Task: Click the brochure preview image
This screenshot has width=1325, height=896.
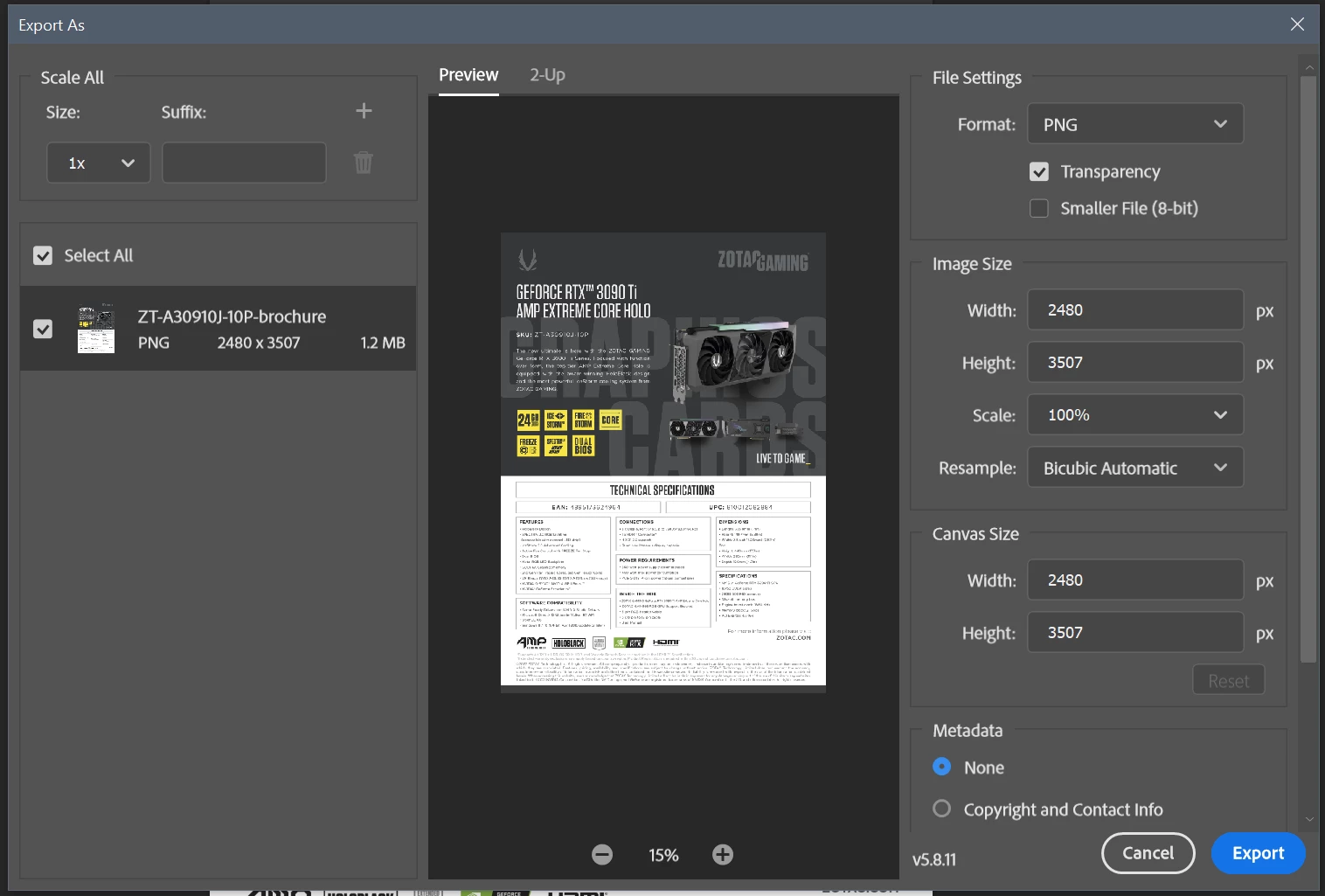Action: coord(663,463)
